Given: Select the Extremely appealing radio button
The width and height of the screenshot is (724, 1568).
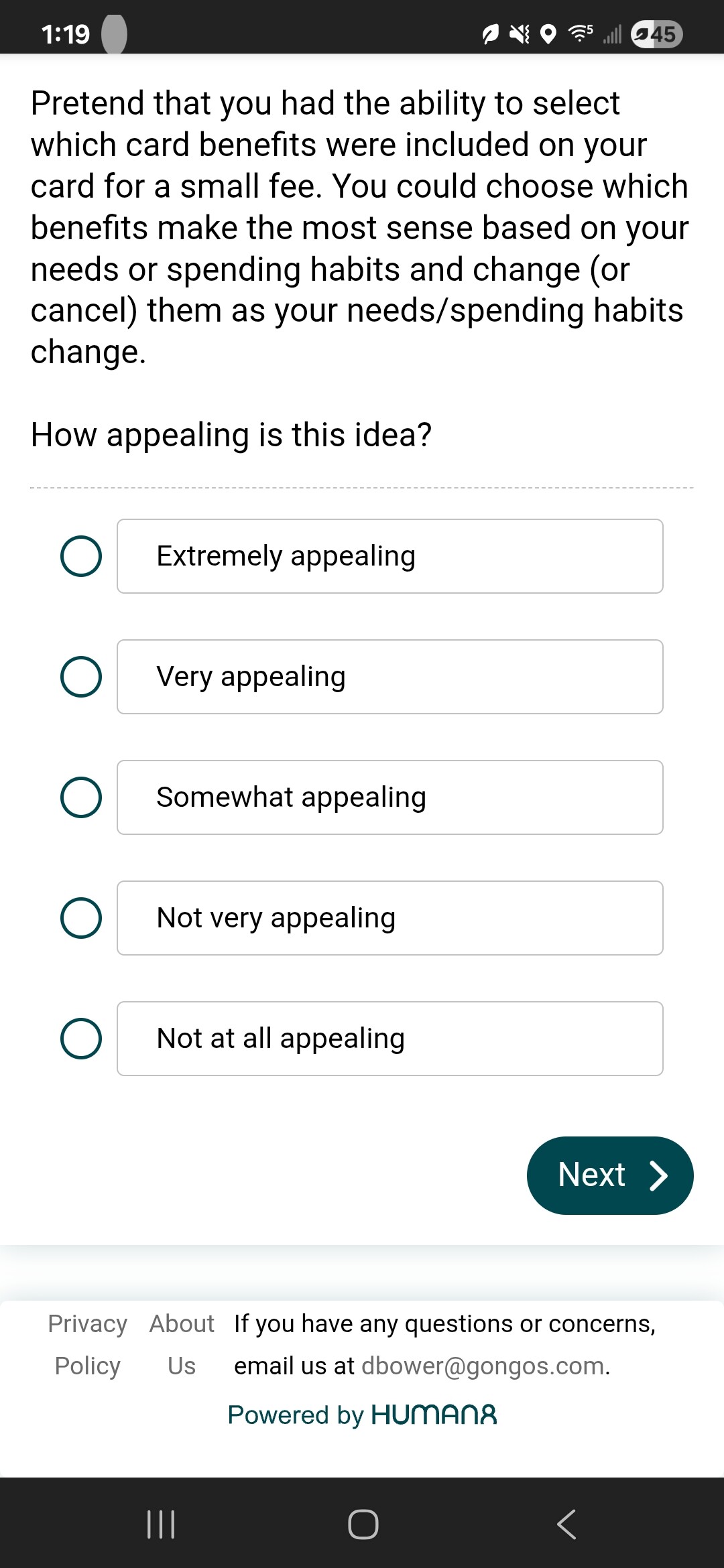Looking at the screenshot, I should 81,556.
